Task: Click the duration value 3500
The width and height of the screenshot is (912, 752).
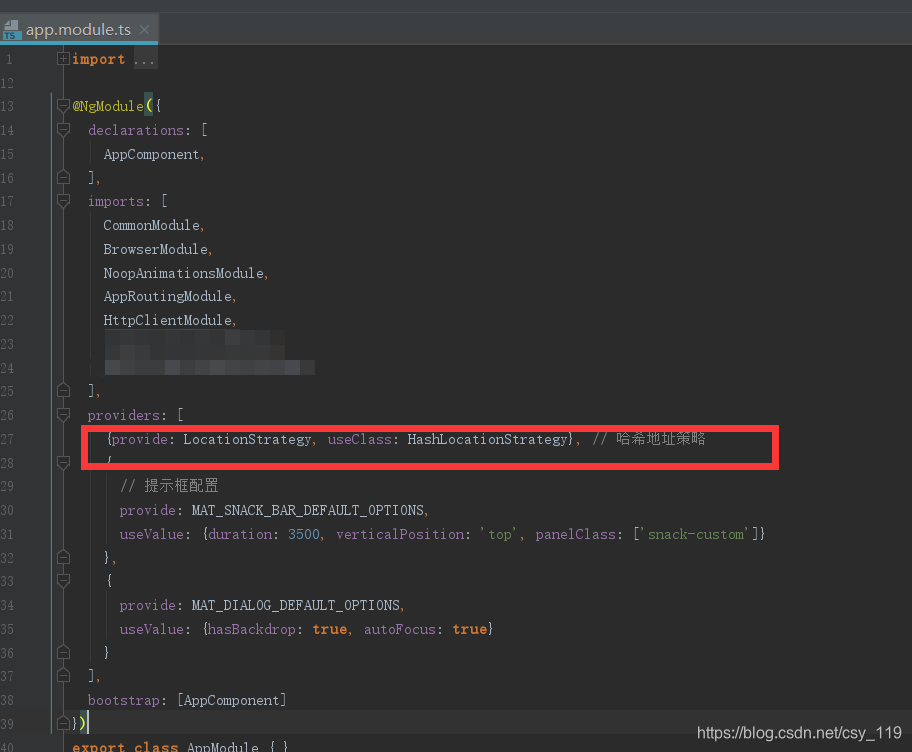Action: (x=304, y=534)
